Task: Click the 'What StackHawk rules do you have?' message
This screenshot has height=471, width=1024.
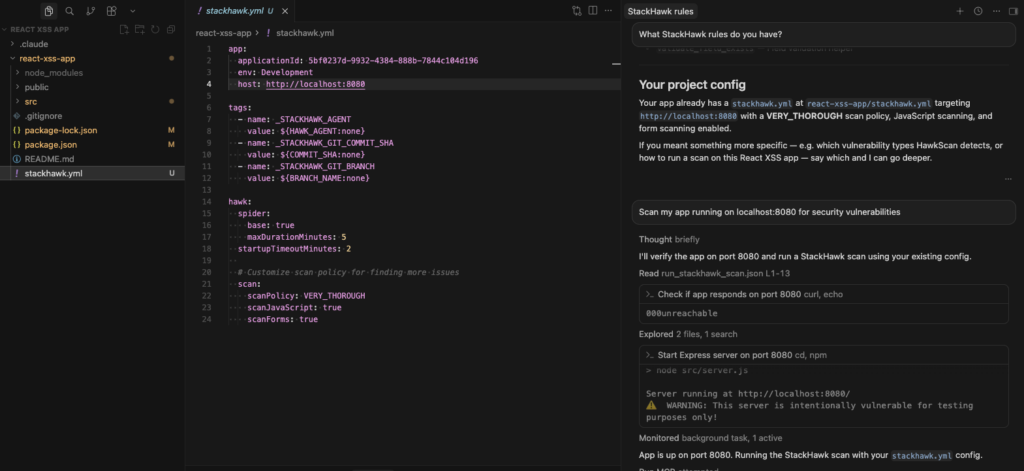Action: point(824,35)
